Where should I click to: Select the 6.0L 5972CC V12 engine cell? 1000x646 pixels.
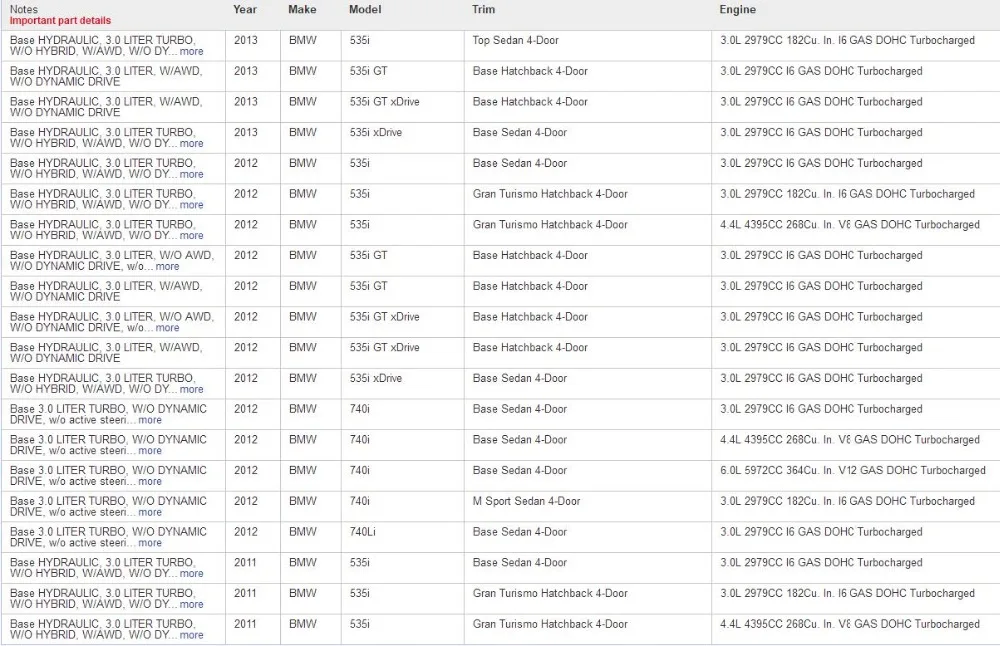click(856, 476)
